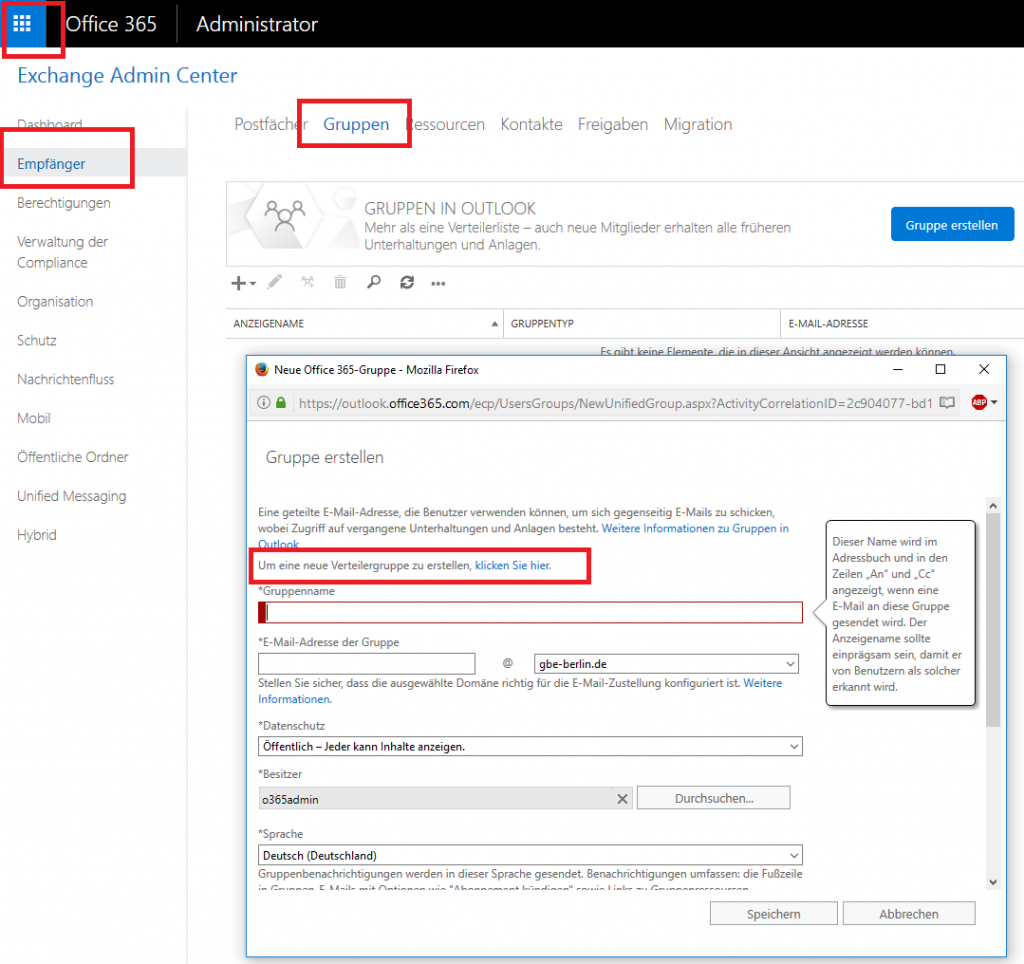Image resolution: width=1024 pixels, height=964 pixels.
Task: Click the Firefox URL address bar
Action: [x=615, y=403]
